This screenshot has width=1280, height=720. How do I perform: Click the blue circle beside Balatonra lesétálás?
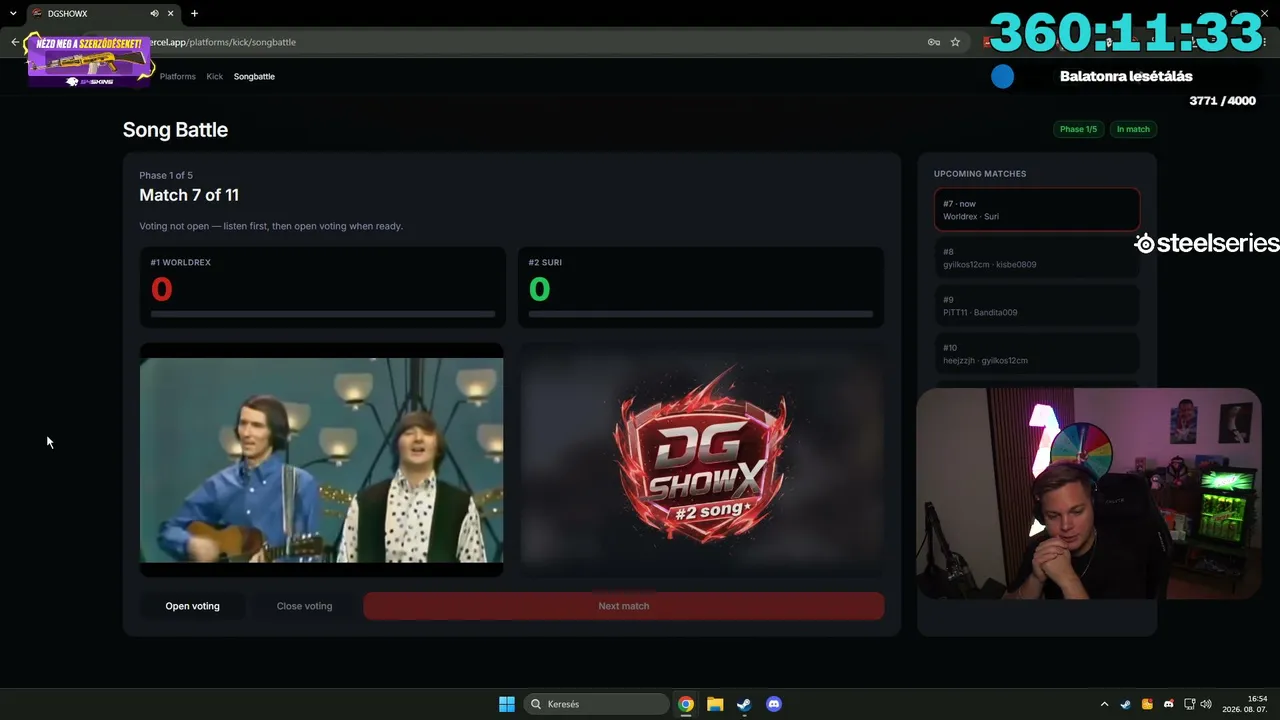pos(1002,76)
